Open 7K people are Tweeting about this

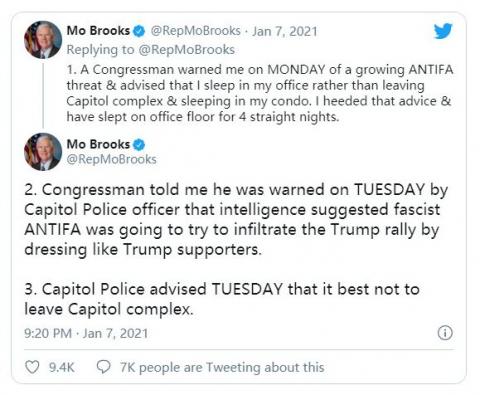pyautogui.click(x=222, y=367)
